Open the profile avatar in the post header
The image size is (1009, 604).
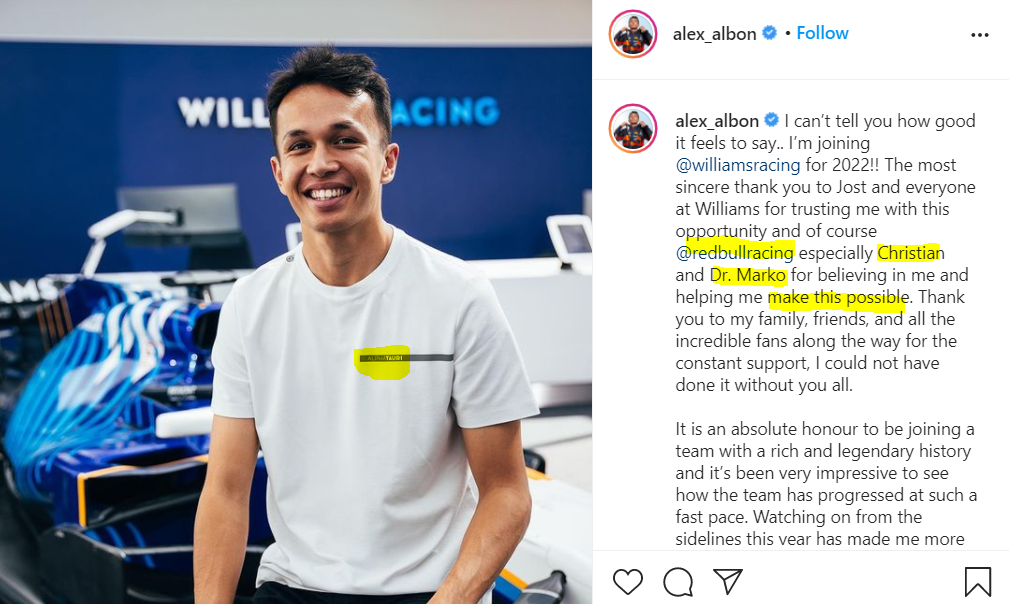(x=633, y=34)
